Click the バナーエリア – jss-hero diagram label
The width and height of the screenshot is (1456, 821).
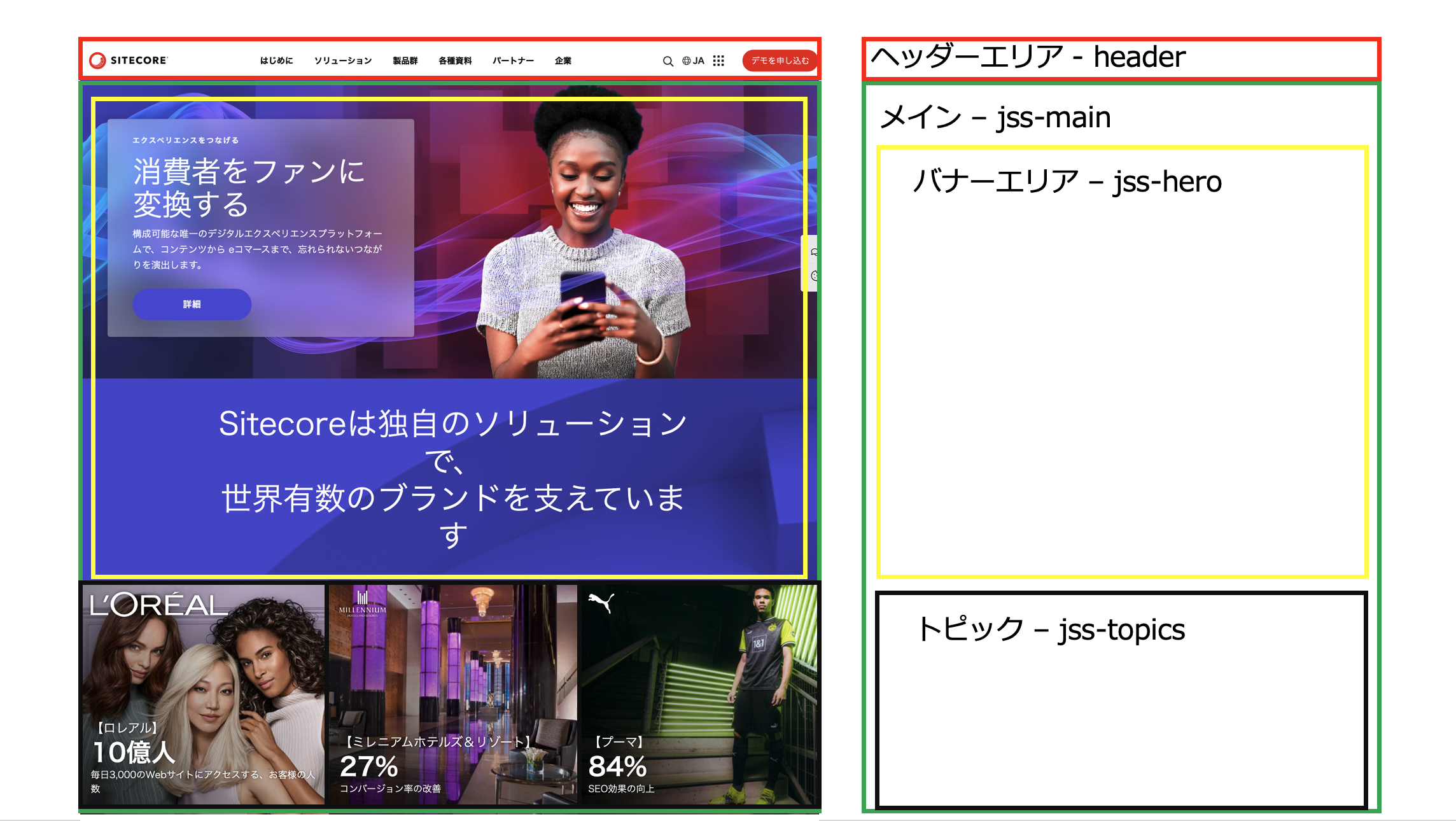1067,181
